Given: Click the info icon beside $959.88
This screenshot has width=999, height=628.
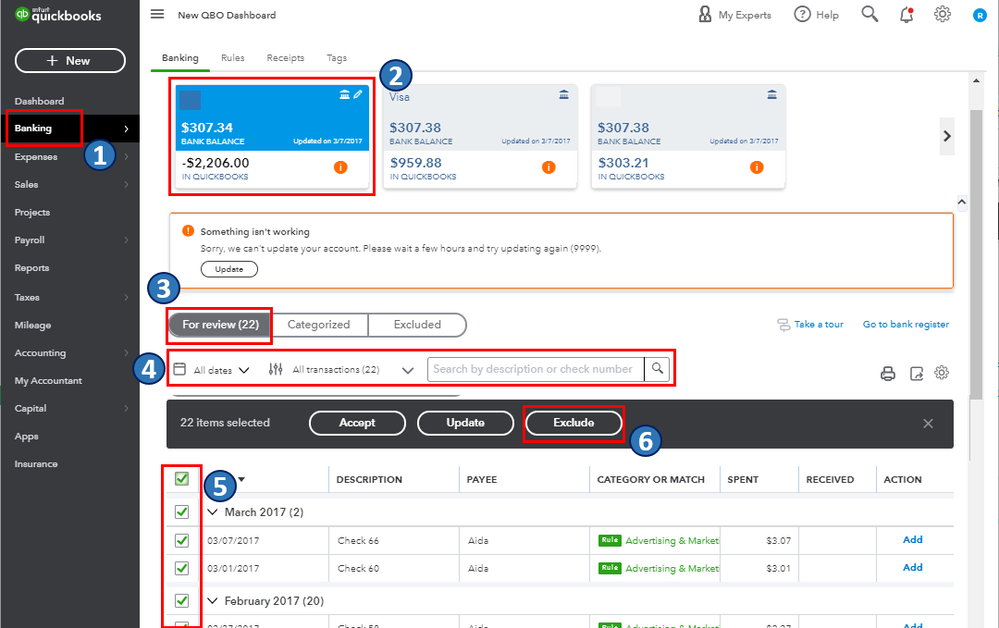Looking at the screenshot, I should click(549, 168).
